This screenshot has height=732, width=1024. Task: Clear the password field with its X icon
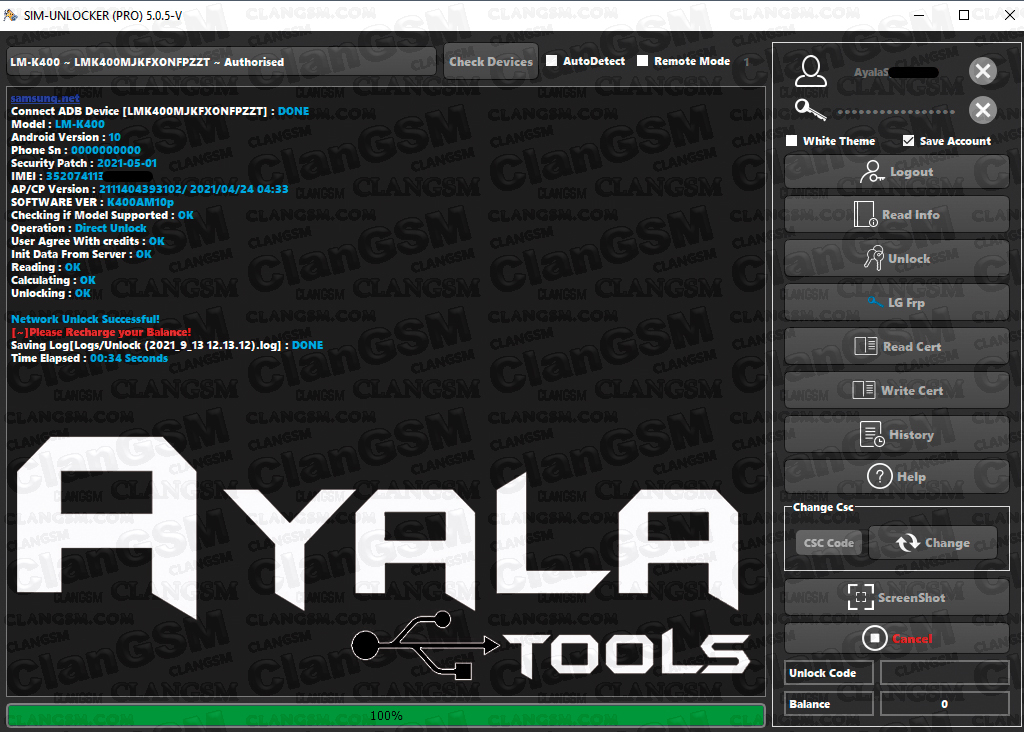(983, 110)
